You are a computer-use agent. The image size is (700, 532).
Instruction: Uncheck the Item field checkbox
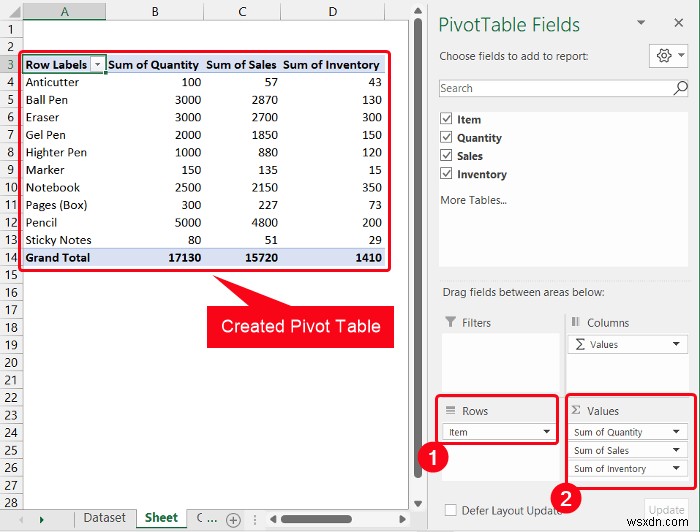446,119
